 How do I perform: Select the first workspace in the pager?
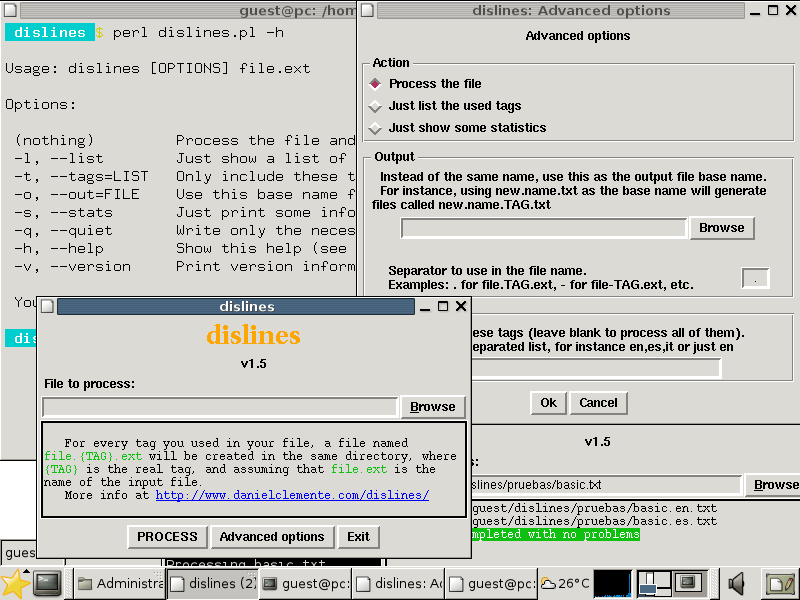click(x=654, y=584)
